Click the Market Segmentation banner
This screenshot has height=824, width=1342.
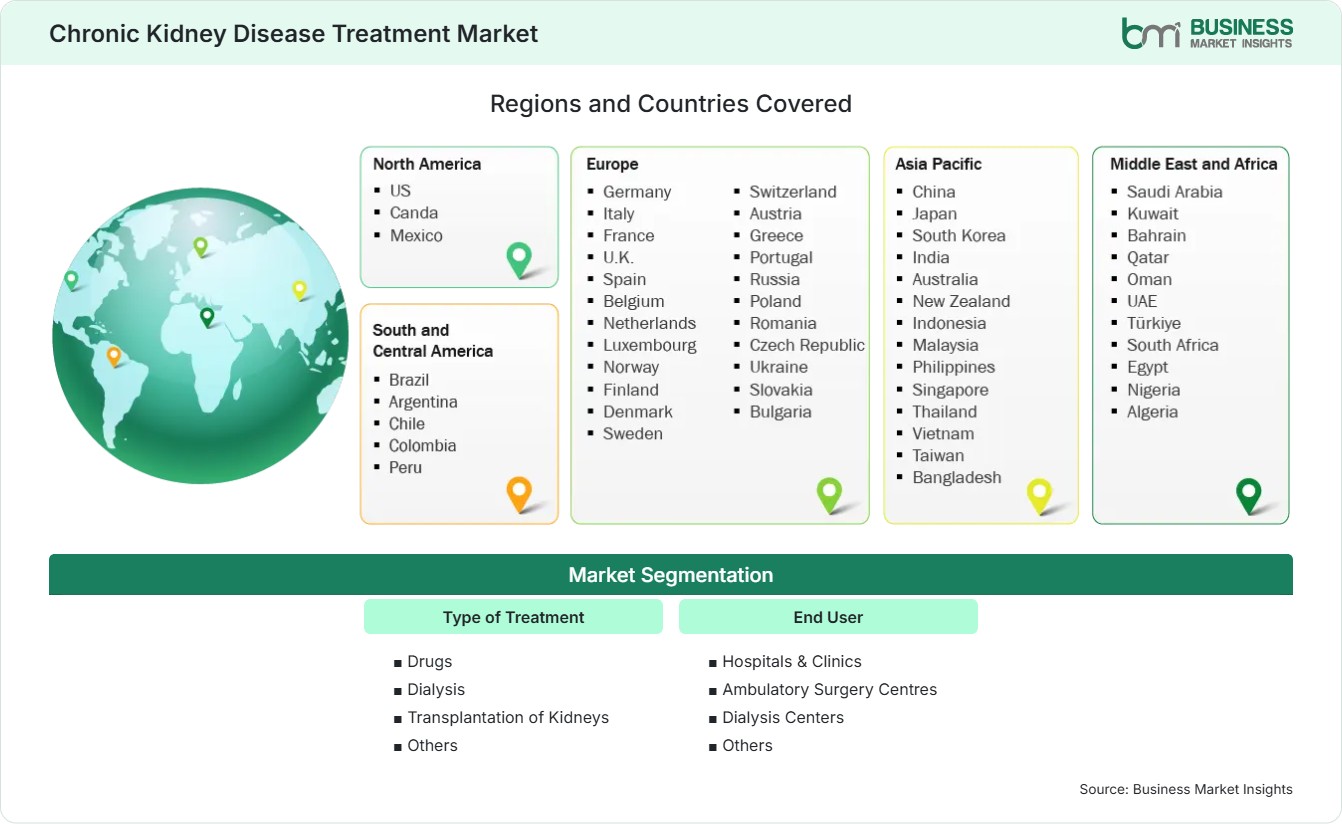coord(671,575)
